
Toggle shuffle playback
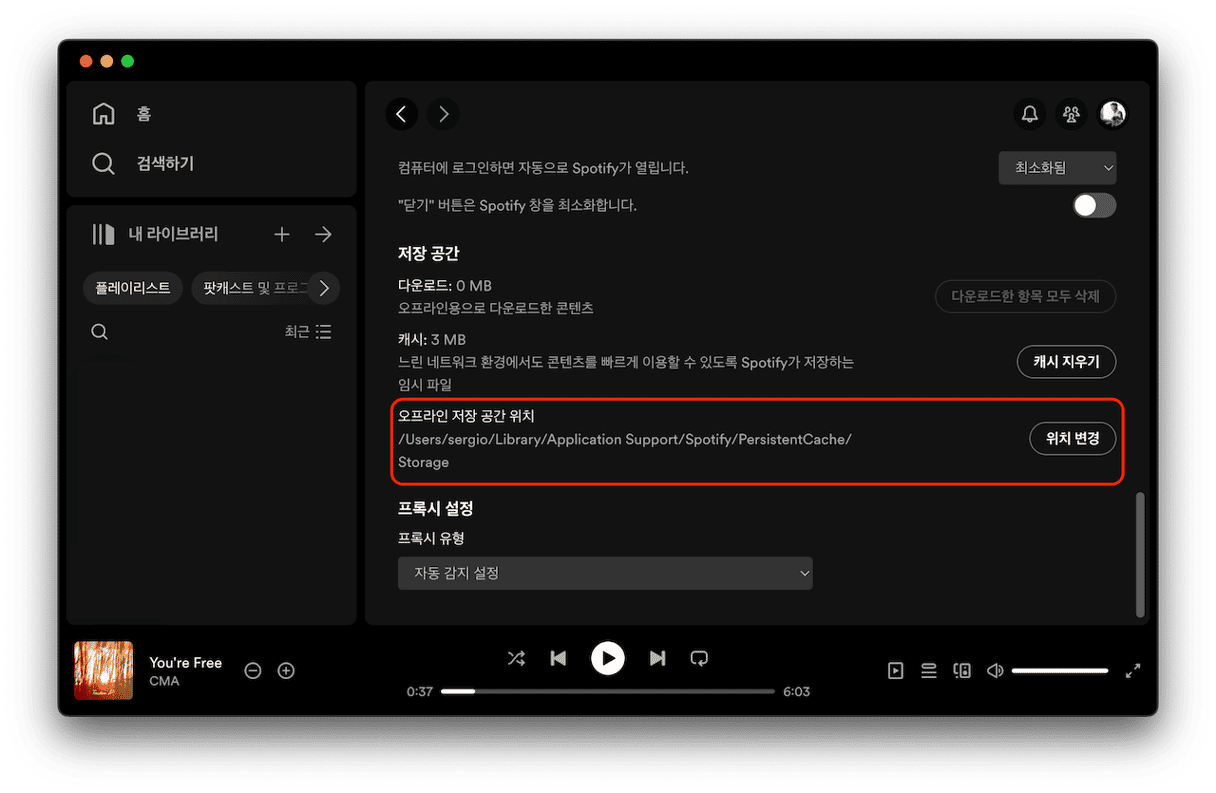(516, 658)
